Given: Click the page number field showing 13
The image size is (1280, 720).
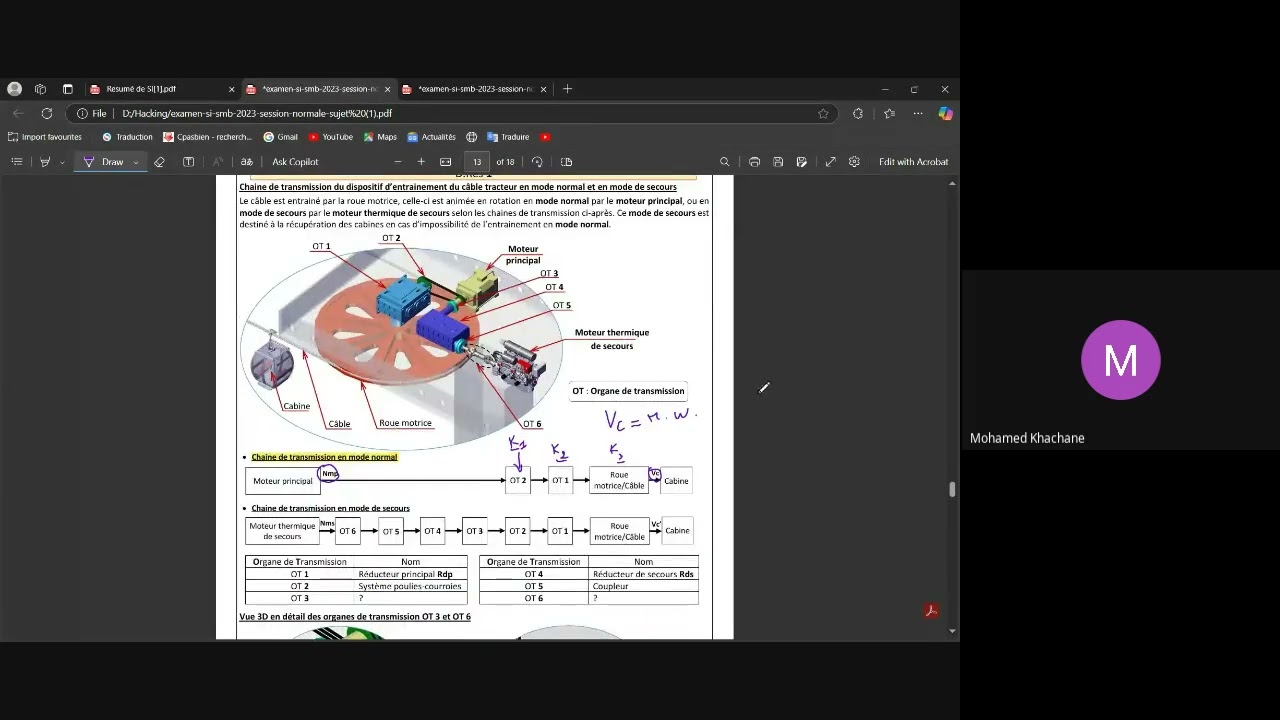Looking at the screenshot, I should pyautogui.click(x=477, y=162).
